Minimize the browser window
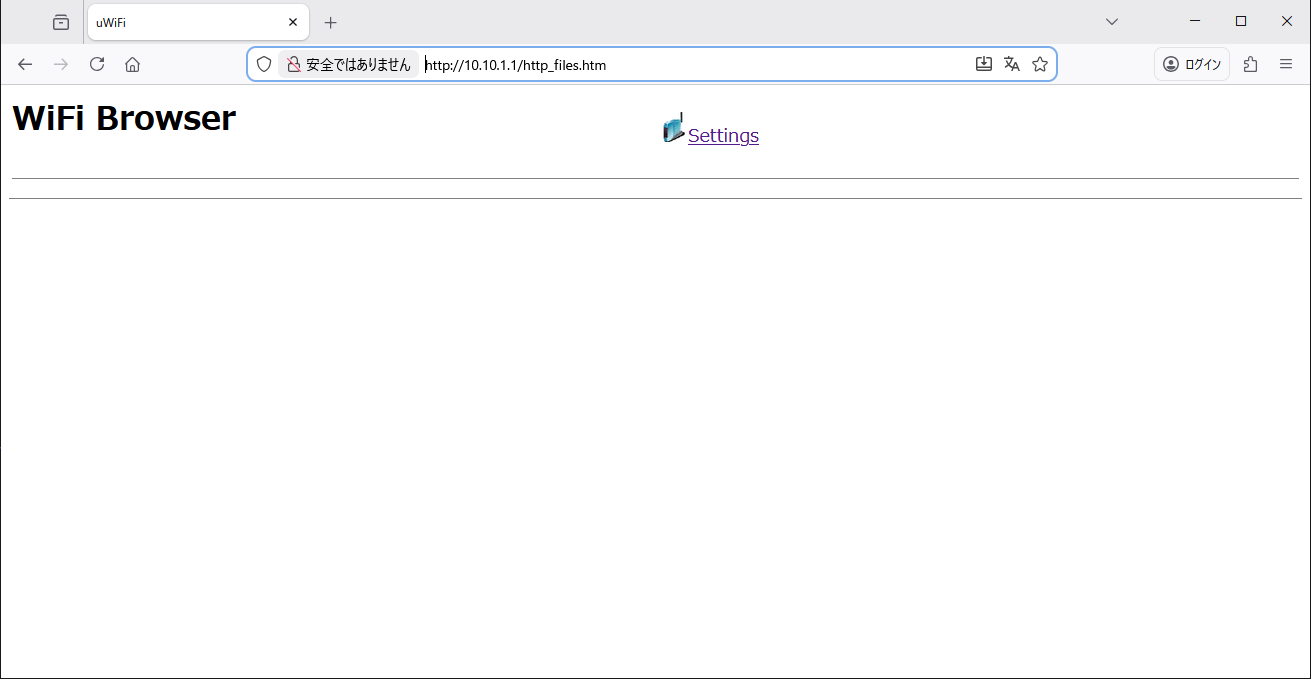This screenshot has width=1311, height=679. click(1195, 21)
